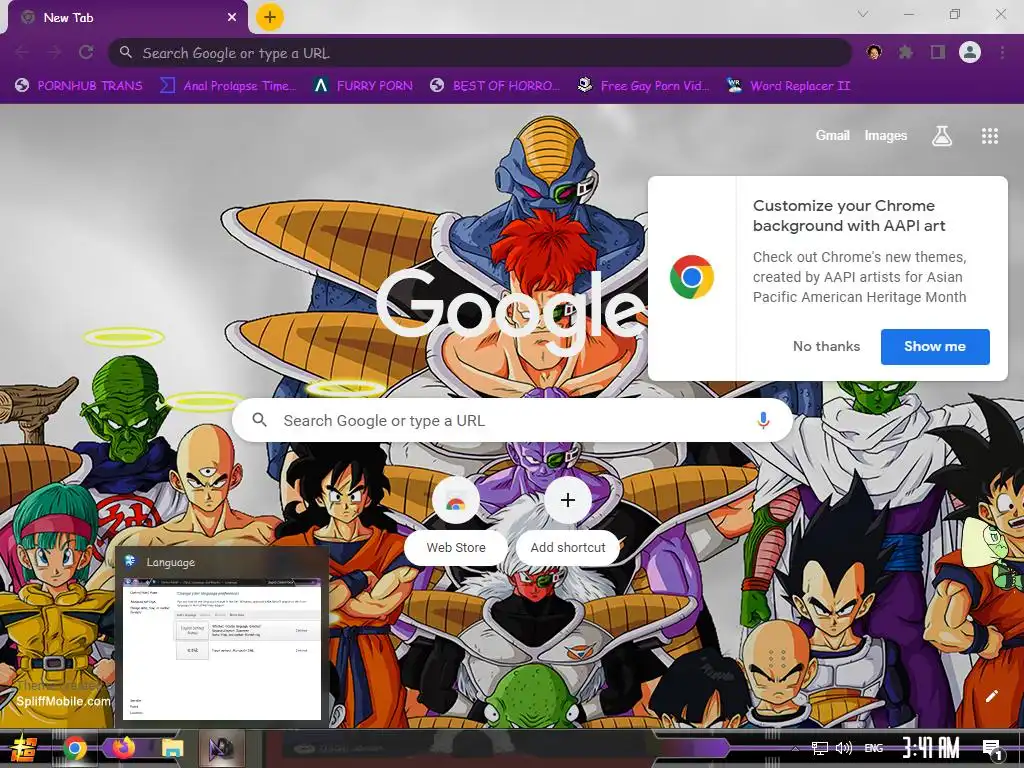The image size is (1024, 768).
Task: Open the Language window thumbnail preview
Action: point(222,636)
